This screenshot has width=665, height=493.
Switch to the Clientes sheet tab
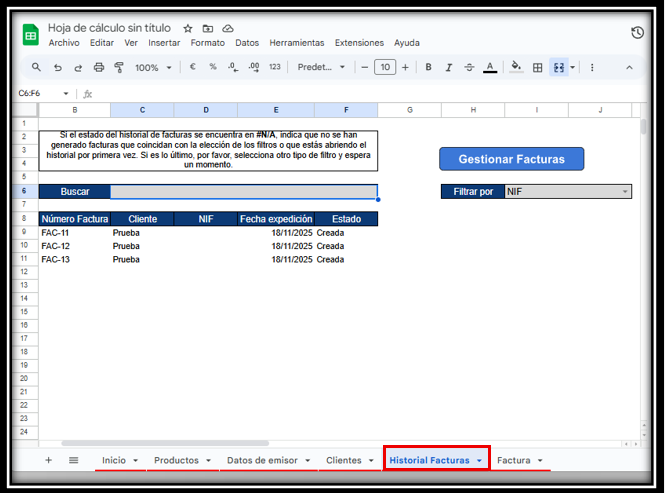point(343,460)
